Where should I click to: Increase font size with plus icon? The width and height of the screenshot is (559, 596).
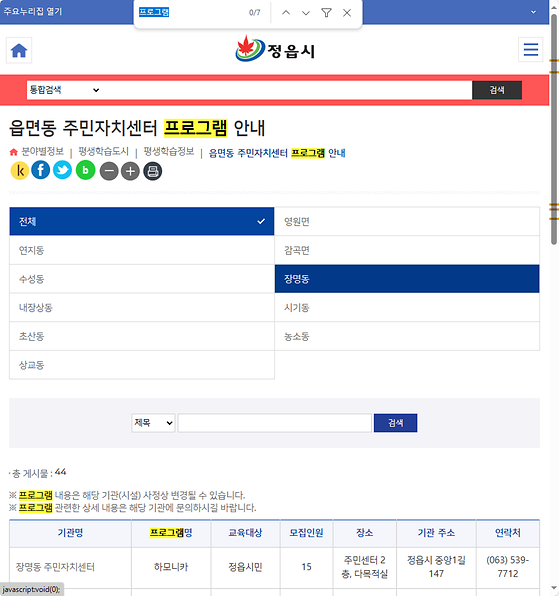coord(130,171)
